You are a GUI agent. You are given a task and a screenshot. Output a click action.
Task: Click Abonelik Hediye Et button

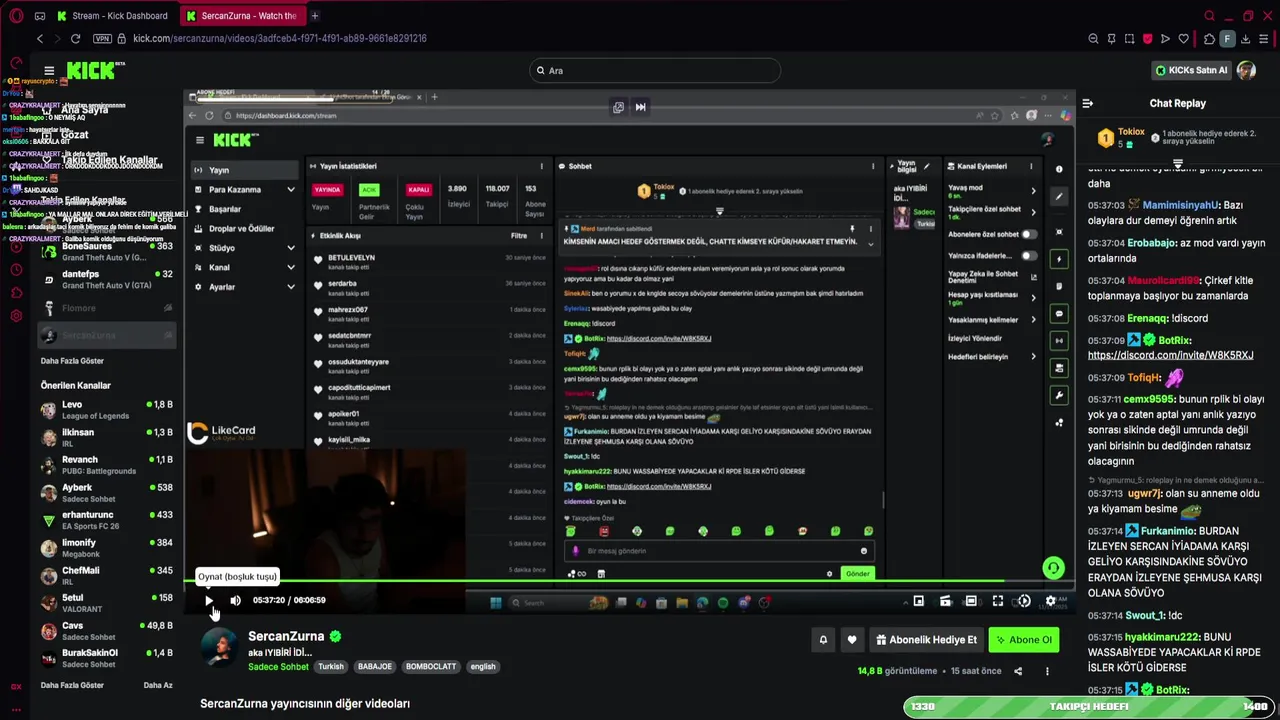click(x=926, y=640)
